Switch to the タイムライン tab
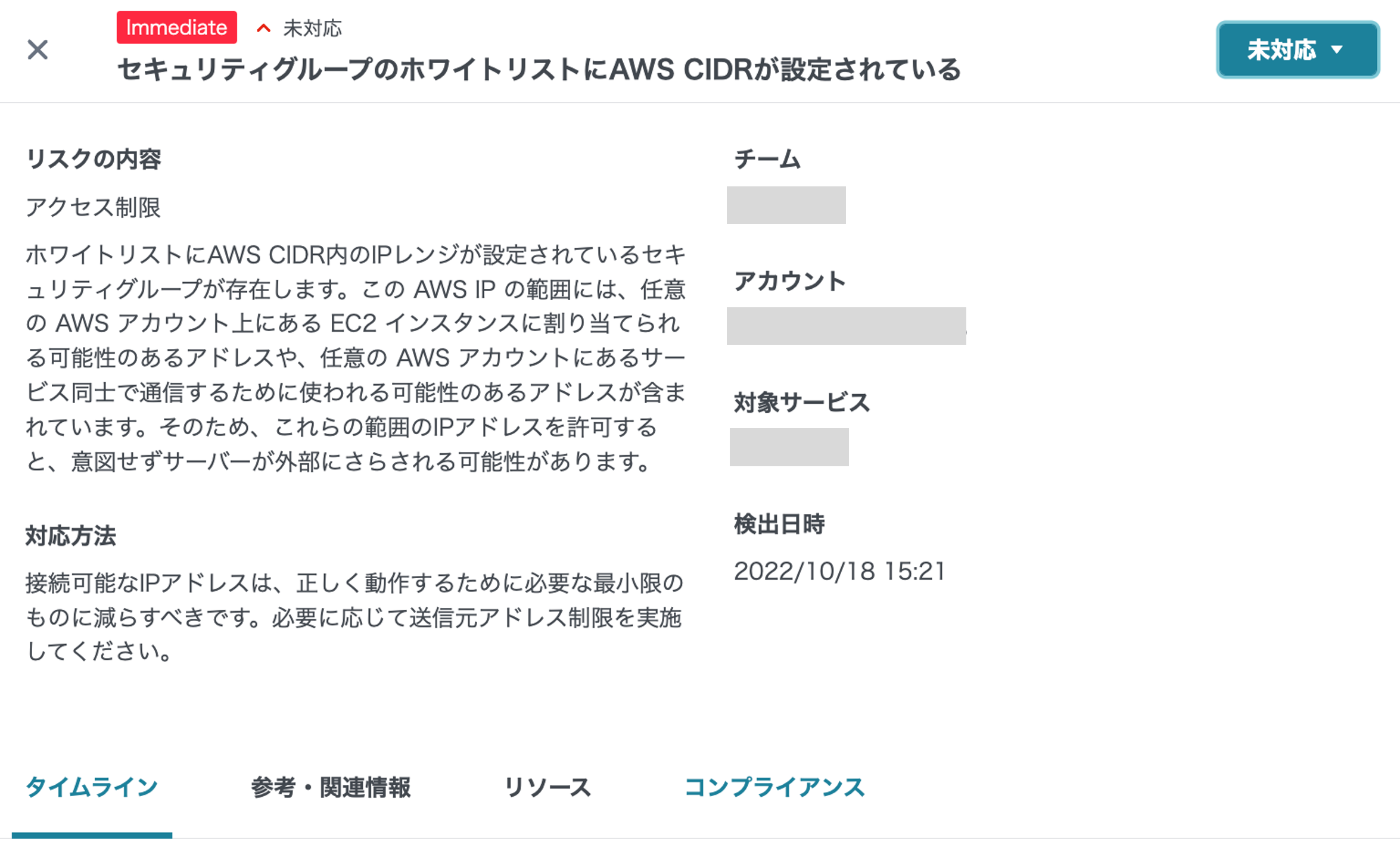This screenshot has height=867, width=1400. tap(92, 787)
